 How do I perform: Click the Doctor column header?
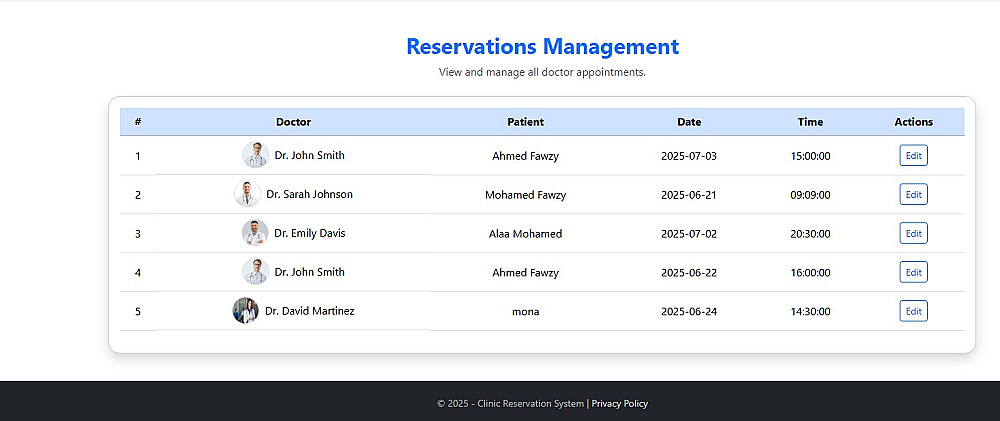294,122
